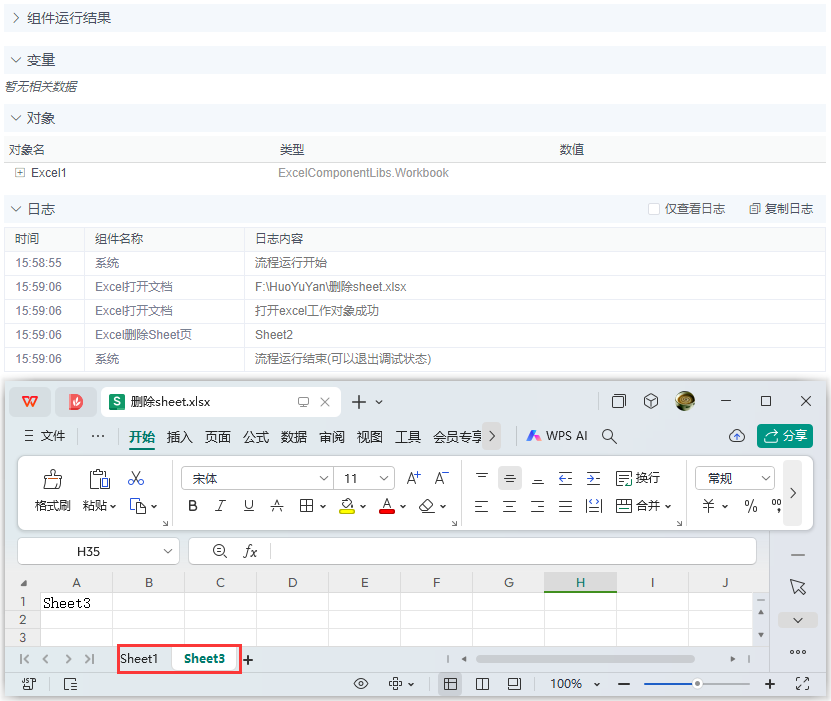Toggle Bold formatting
831x701 pixels.
coord(192,506)
